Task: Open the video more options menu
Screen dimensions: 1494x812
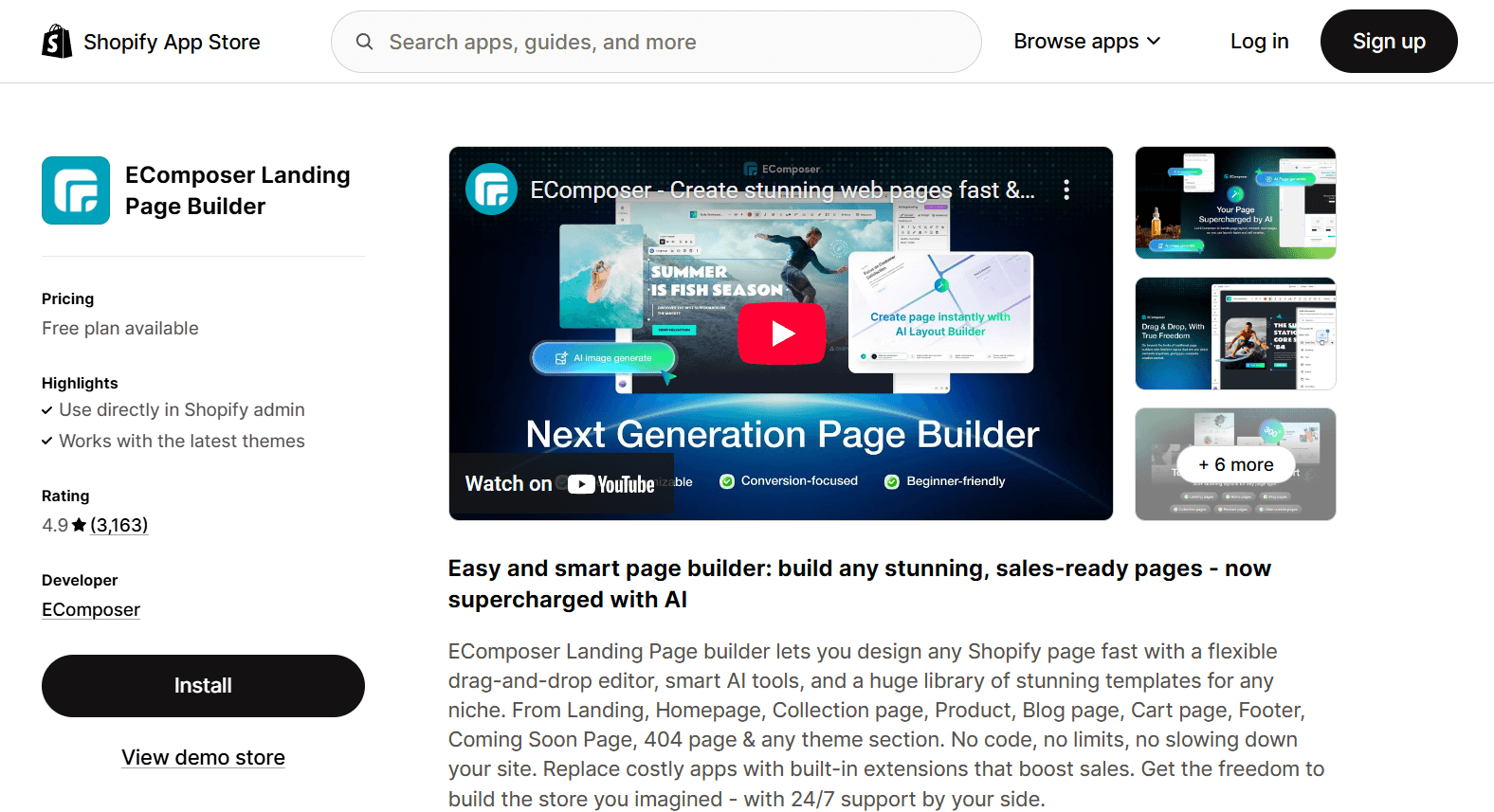Action: pyautogui.click(x=1066, y=189)
